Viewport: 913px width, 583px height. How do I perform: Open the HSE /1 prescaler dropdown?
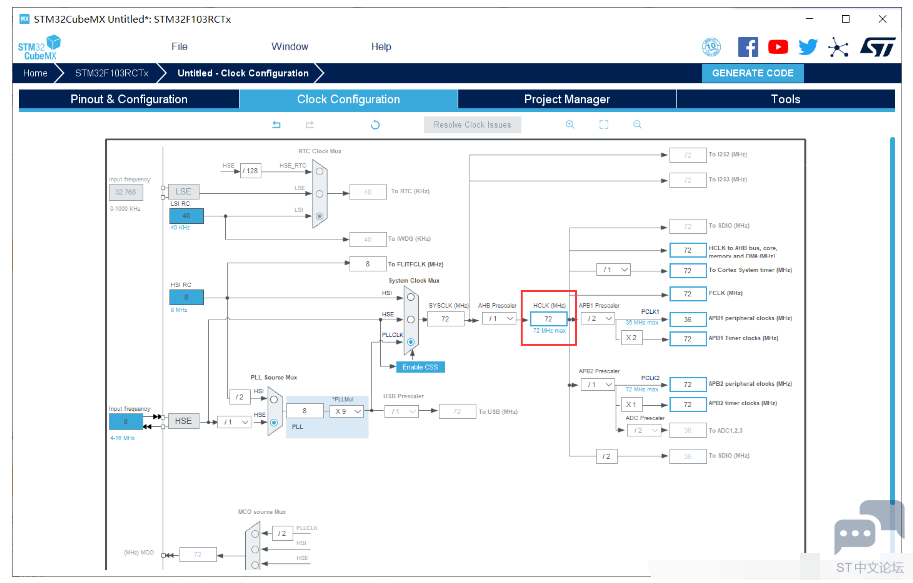point(234,422)
